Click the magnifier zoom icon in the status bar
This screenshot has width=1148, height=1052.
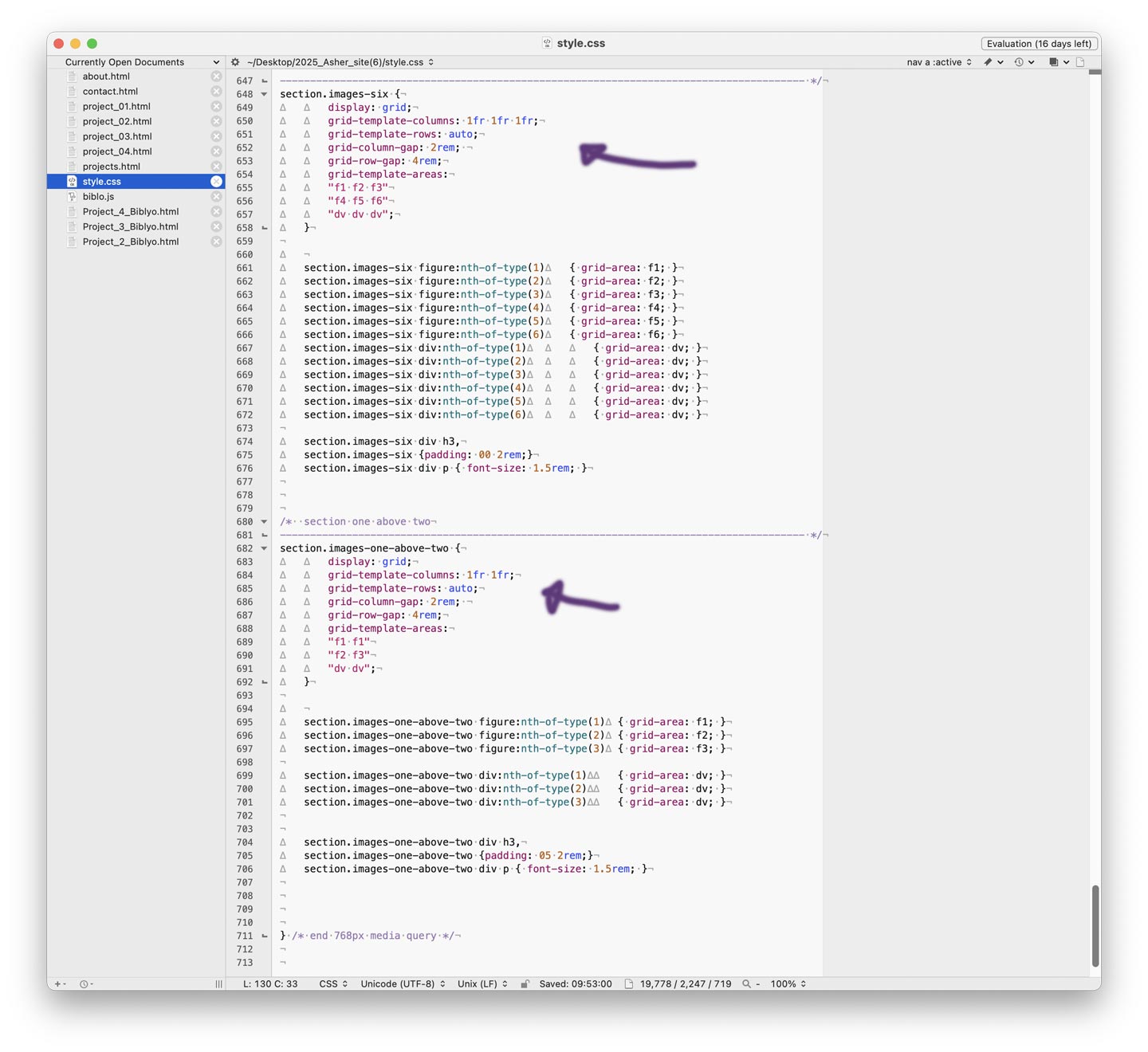pos(746,984)
